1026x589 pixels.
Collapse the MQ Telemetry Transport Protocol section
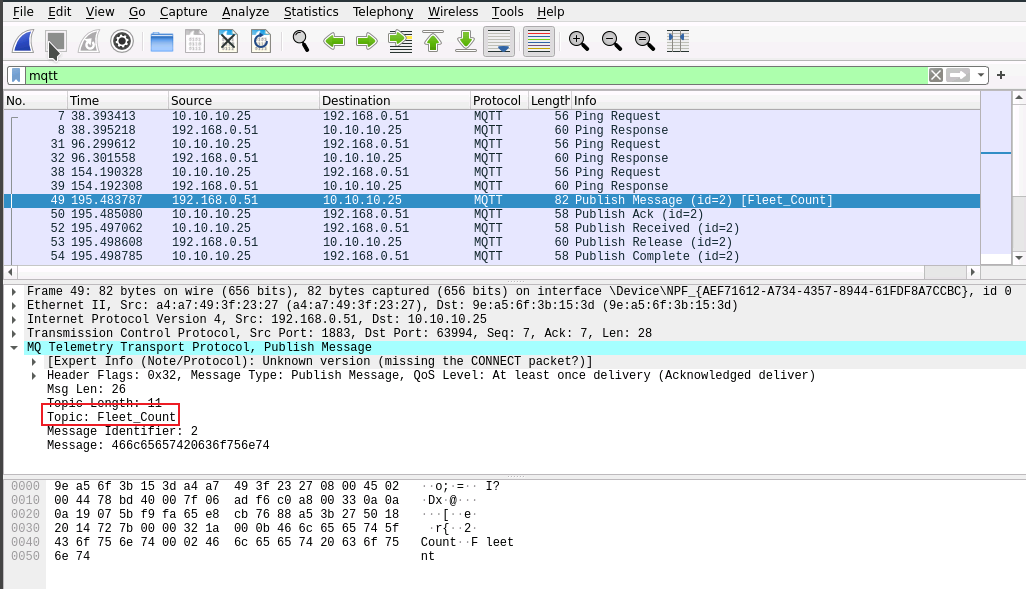coord(14,348)
